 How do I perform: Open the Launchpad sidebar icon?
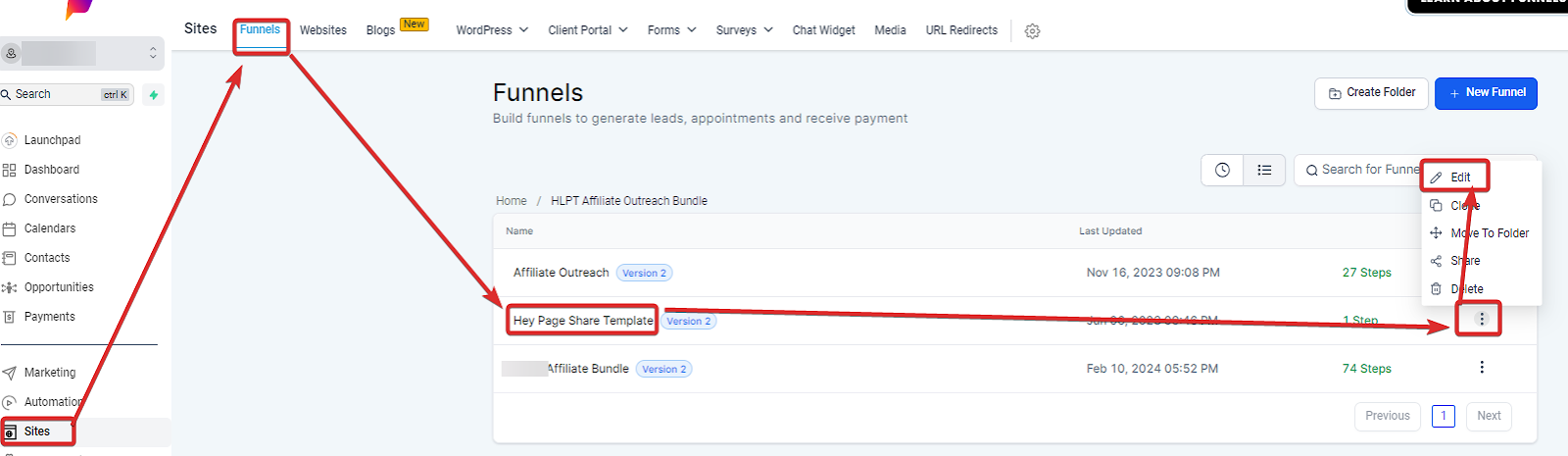click(x=10, y=140)
